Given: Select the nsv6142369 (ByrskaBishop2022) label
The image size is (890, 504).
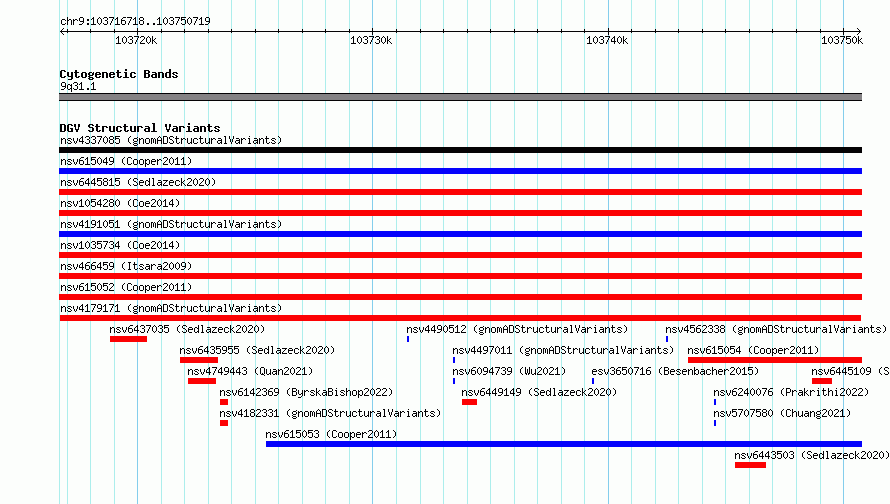Looking at the screenshot, I should click(x=307, y=392).
